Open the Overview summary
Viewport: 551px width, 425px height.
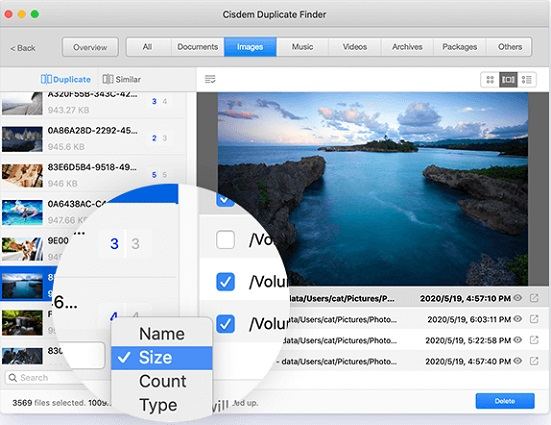point(90,47)
